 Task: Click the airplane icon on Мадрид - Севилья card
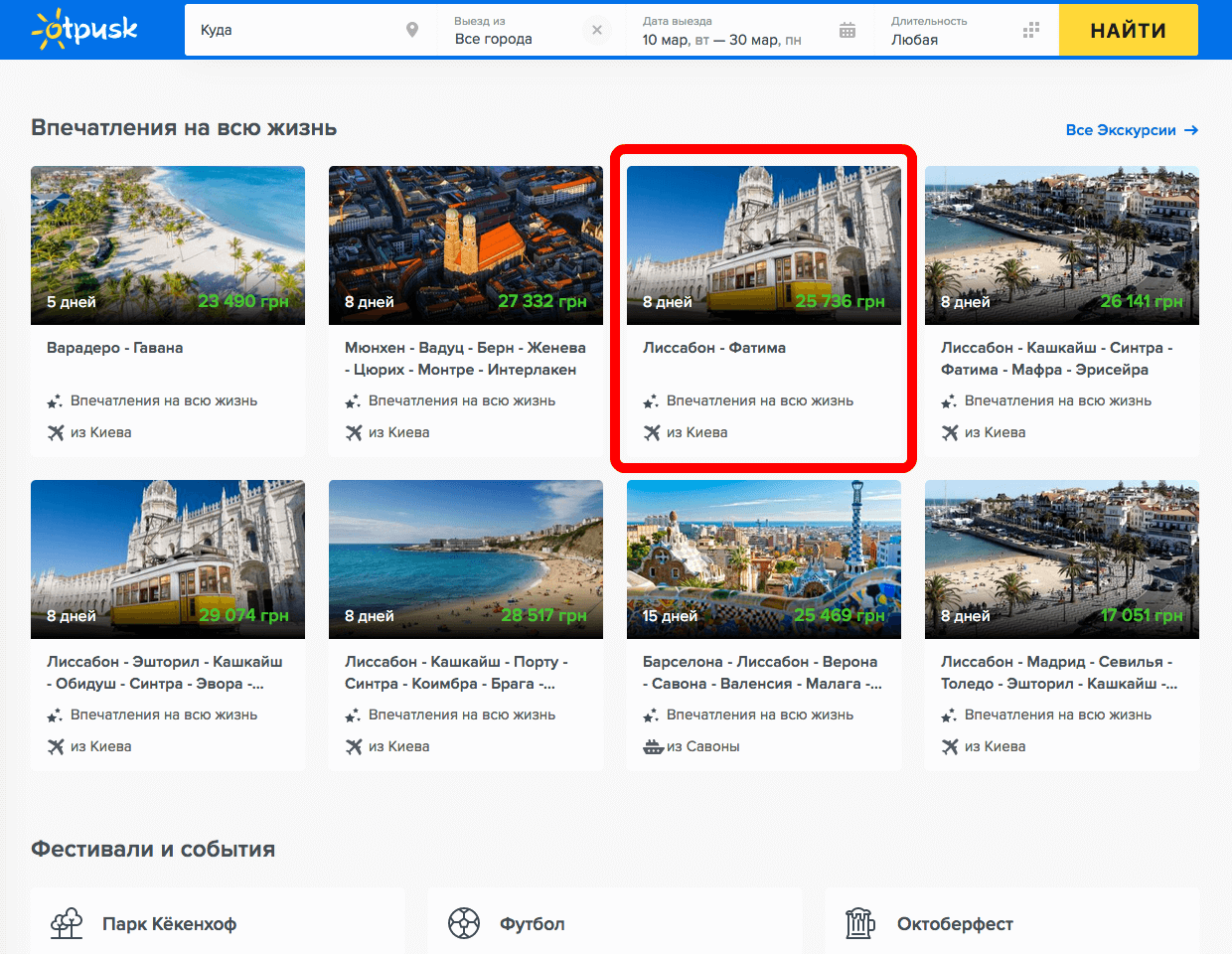pos(950,746)
